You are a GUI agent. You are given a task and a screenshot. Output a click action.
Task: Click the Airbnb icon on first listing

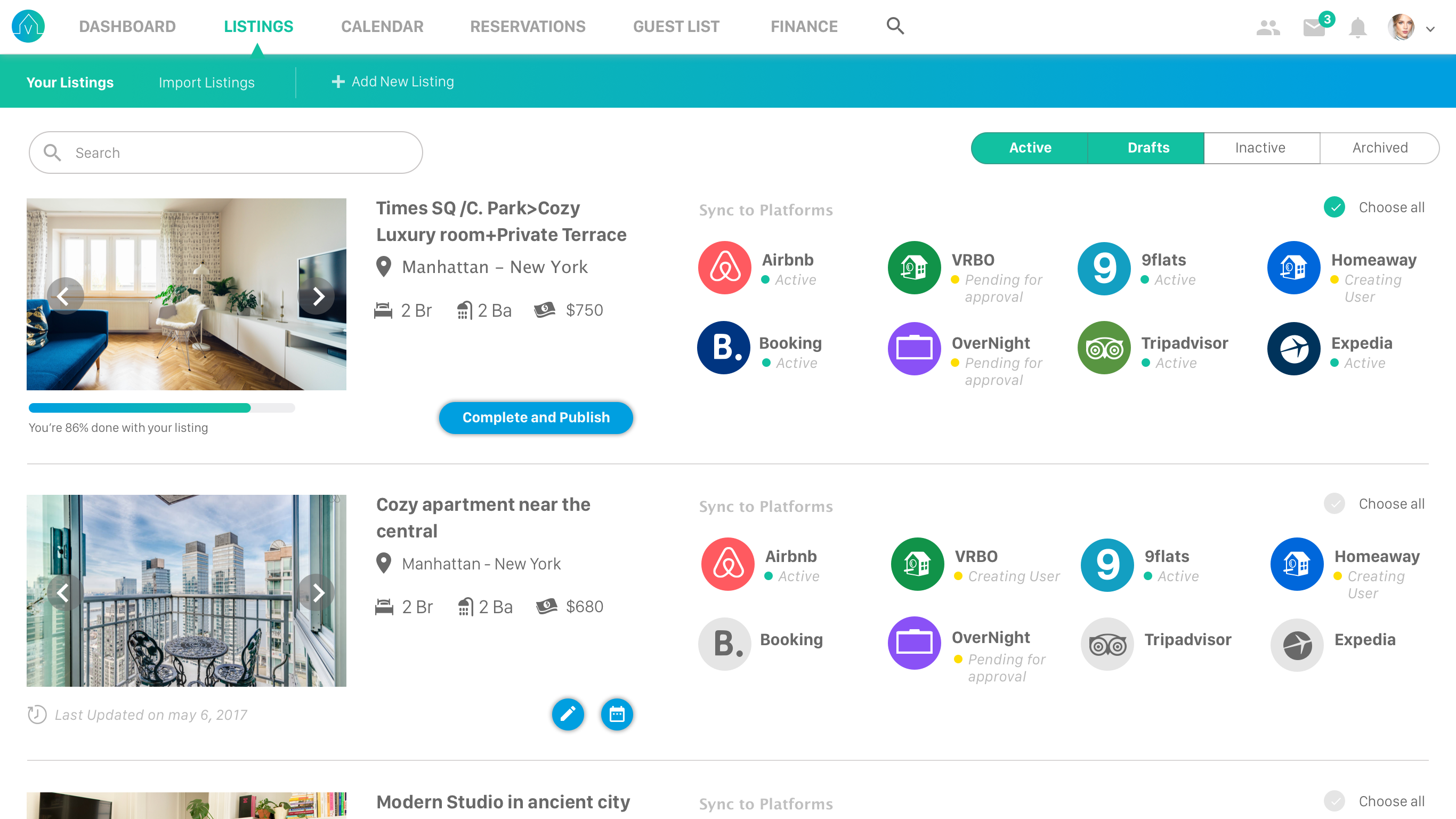coord(725,268)
